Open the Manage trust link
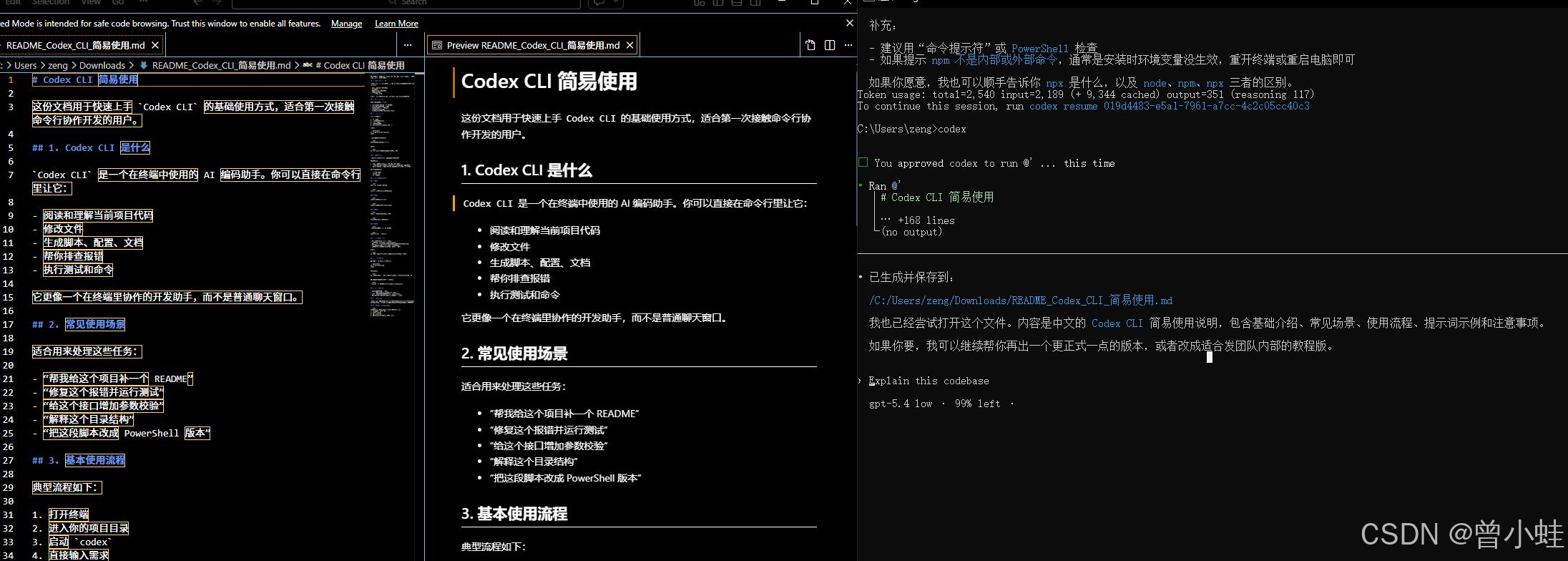Viewport: 1568px width, 561px height. click(346, 24)
